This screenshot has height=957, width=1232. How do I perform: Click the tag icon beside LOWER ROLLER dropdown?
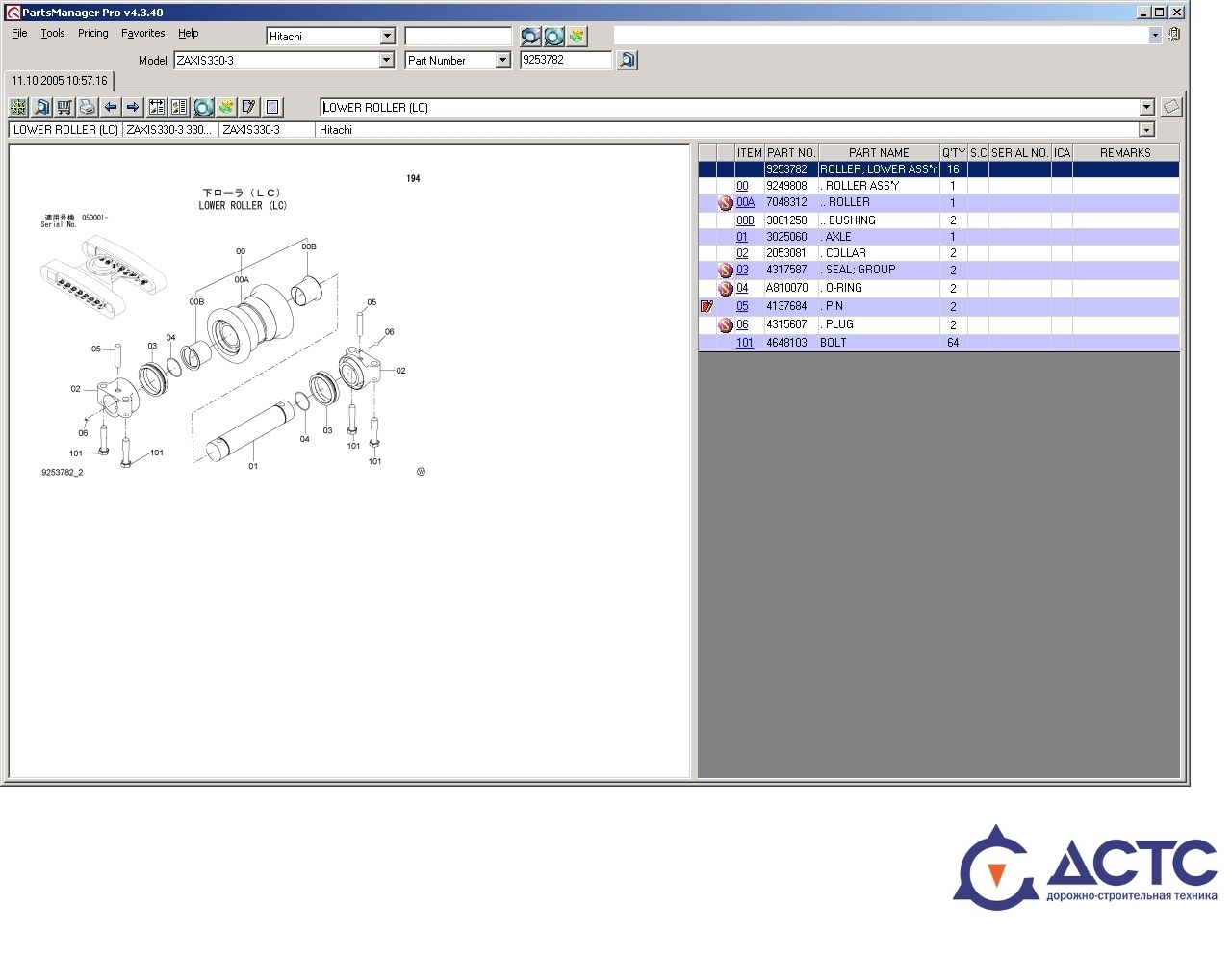click(1170, 107)
